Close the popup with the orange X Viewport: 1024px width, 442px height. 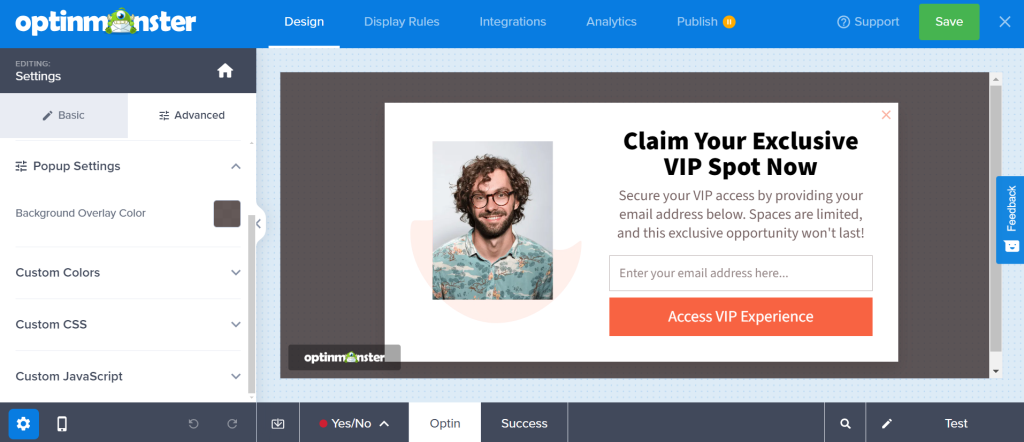point(886,115)
